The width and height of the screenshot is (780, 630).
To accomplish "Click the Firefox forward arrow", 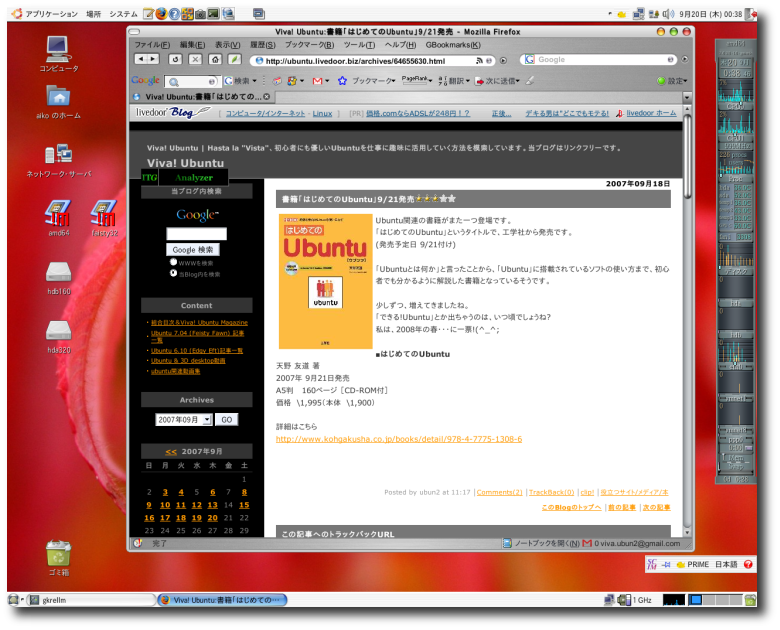I will (153, 59).
